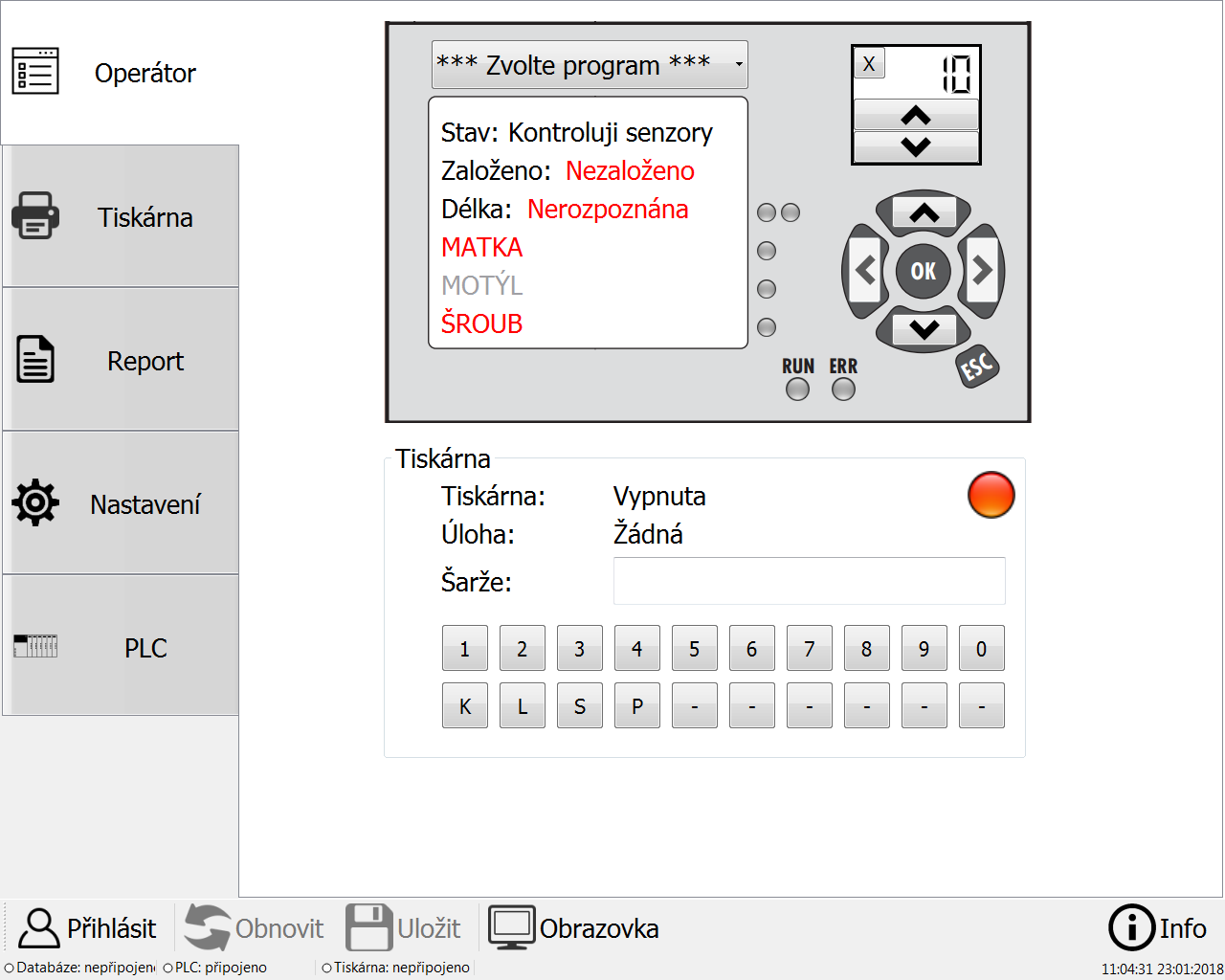This screenshot has height=980, width=1225.
Task: Click inside the Šarže input field
Action: coord(810,581)
